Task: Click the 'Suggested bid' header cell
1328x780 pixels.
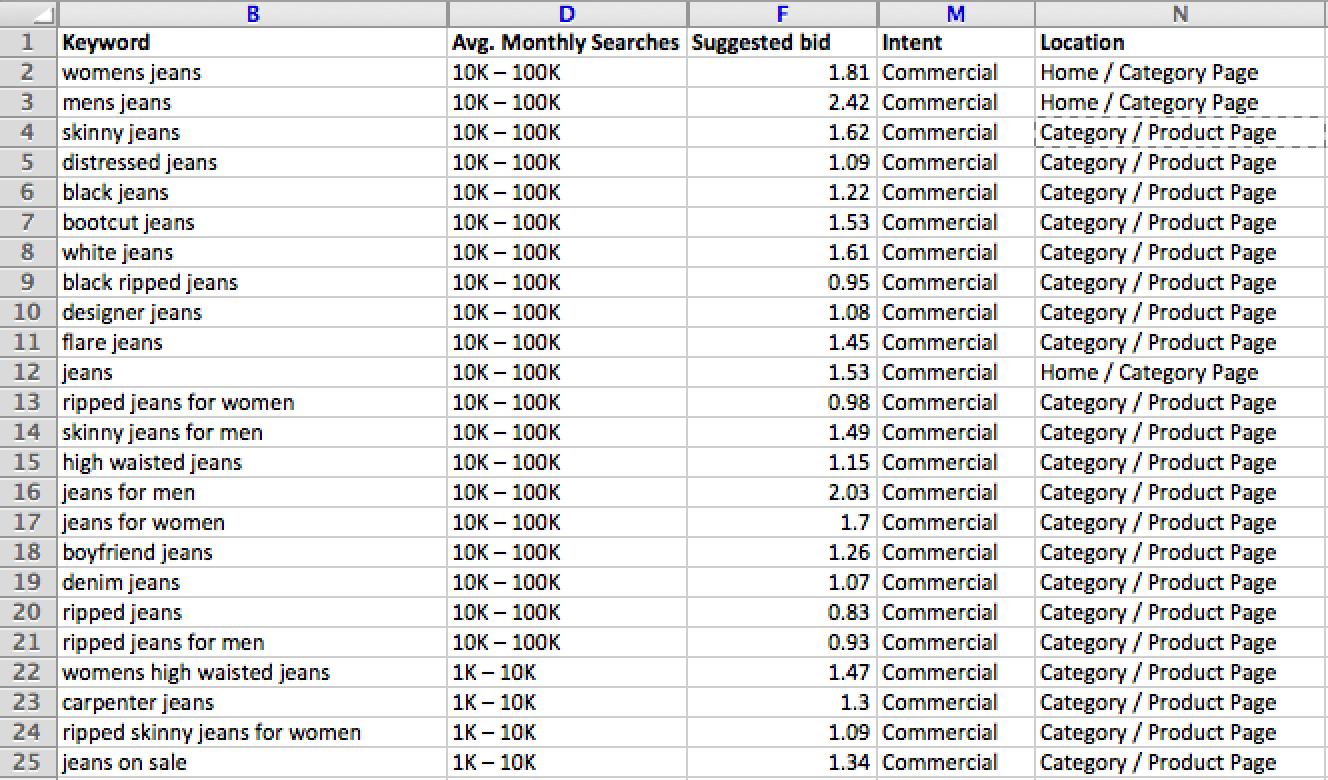Action: click(782, 42)
